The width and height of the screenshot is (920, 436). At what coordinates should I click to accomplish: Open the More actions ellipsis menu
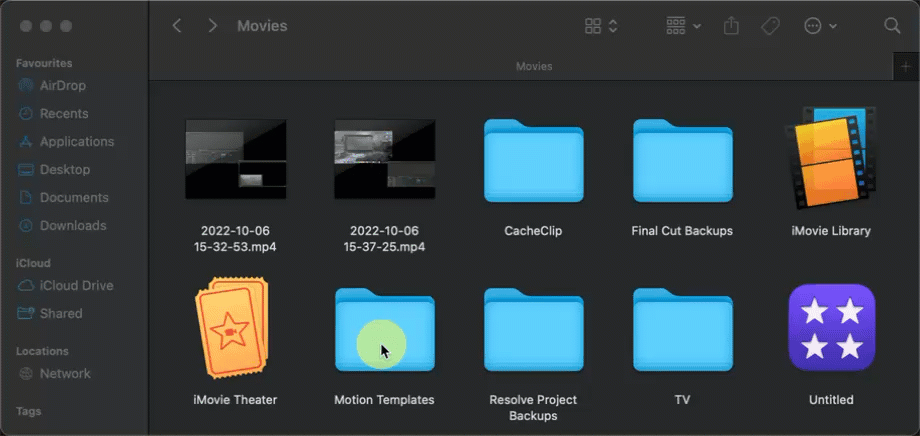(820, 26)
